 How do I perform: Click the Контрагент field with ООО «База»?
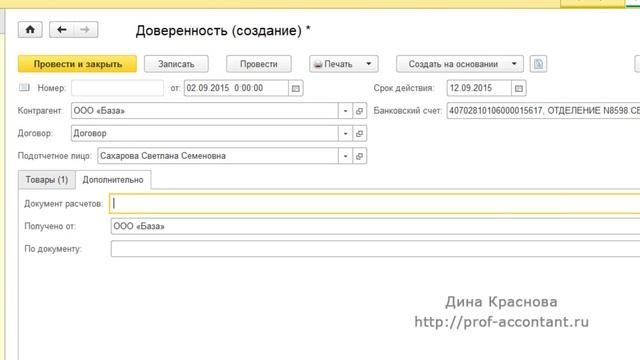[x=205, y=111]
